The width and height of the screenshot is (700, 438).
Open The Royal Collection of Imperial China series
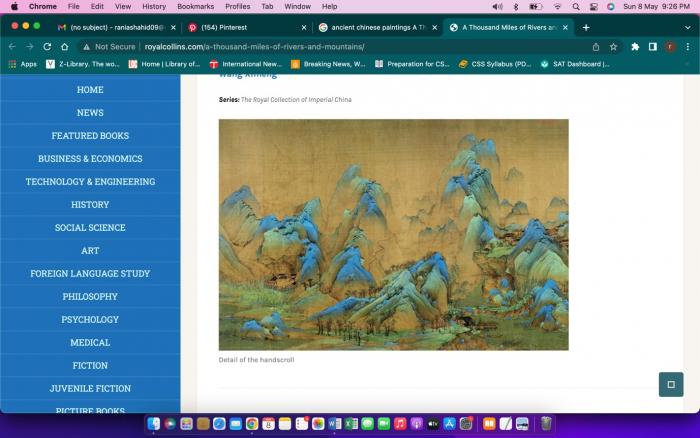point(296,100)
